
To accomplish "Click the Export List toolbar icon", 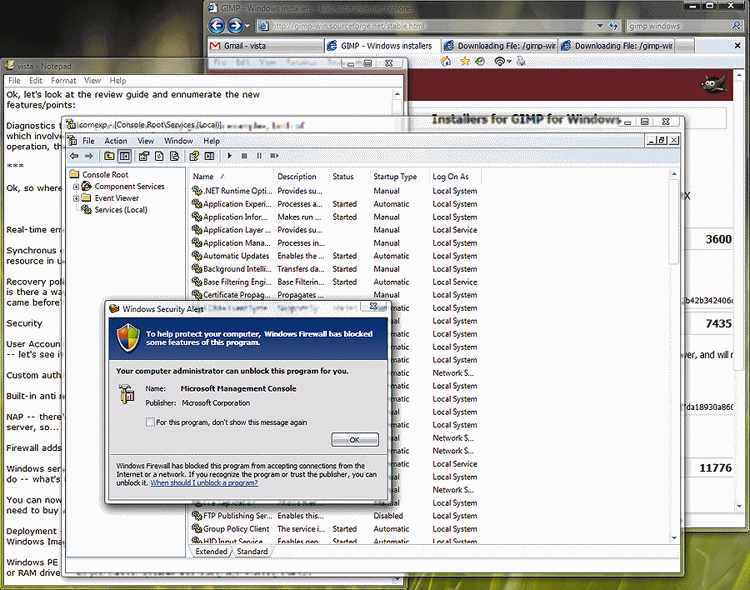I will [175, 156].
